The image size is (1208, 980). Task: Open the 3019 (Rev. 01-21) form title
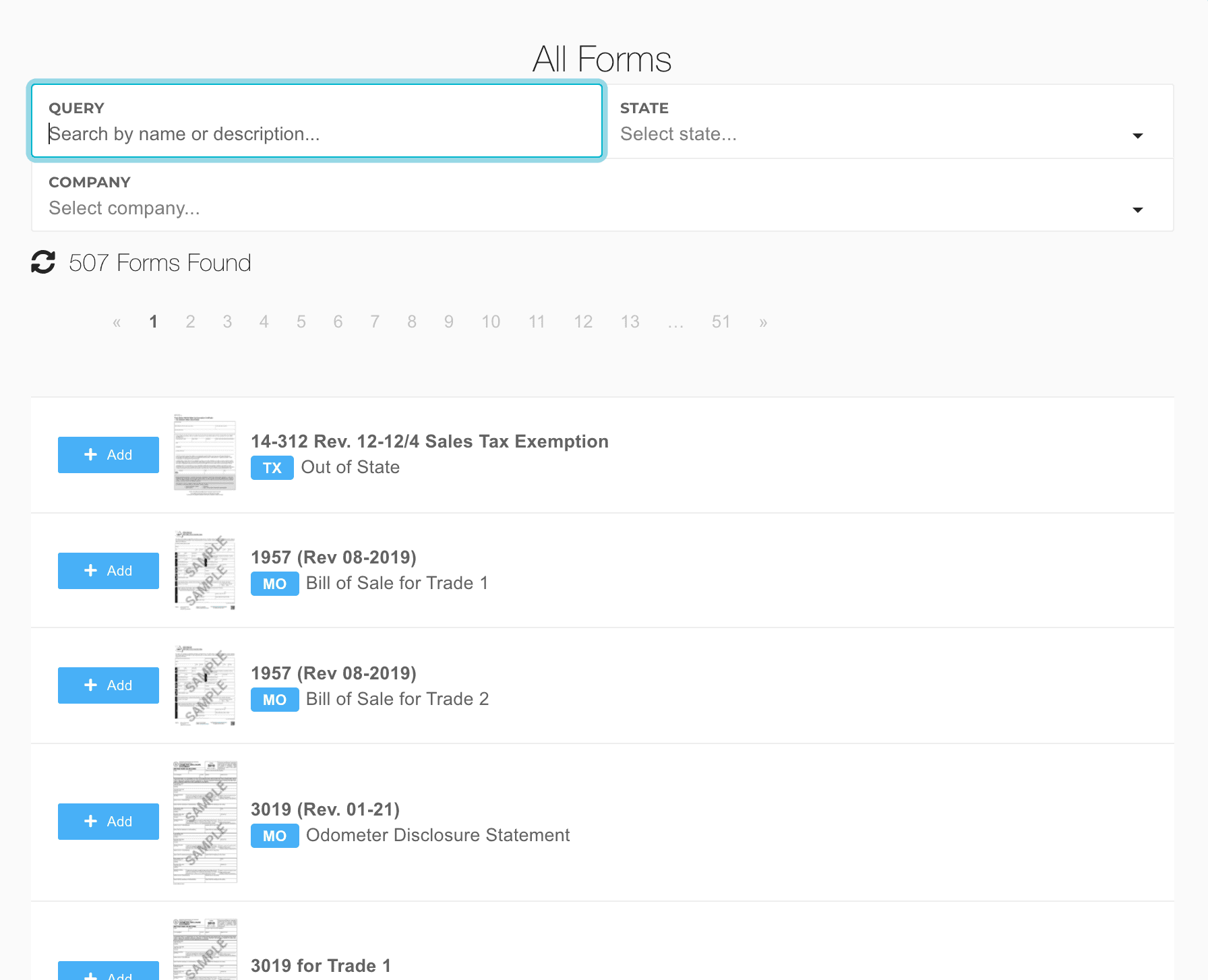coord(325,809)
